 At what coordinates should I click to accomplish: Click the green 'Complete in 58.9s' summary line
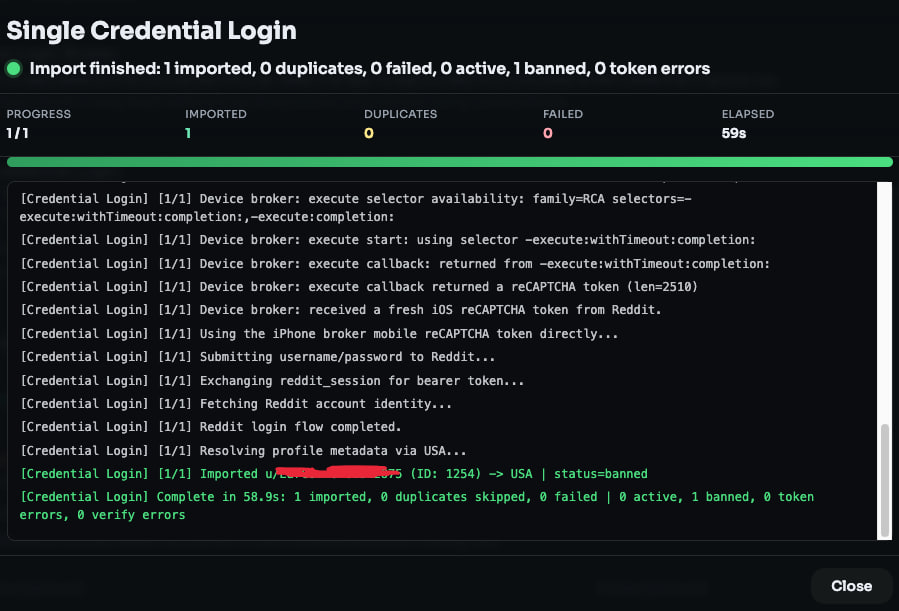point(417,506)
